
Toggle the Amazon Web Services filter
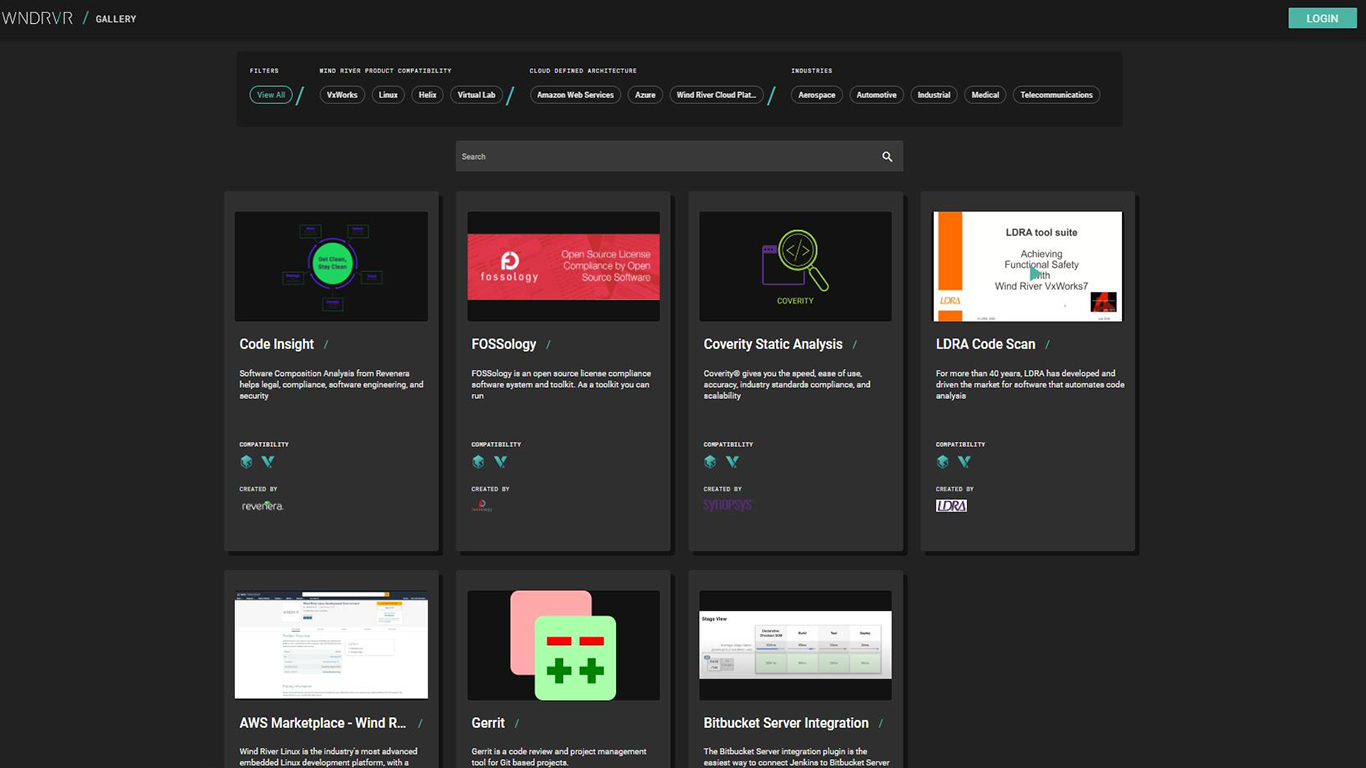click(x=575, y=95)
